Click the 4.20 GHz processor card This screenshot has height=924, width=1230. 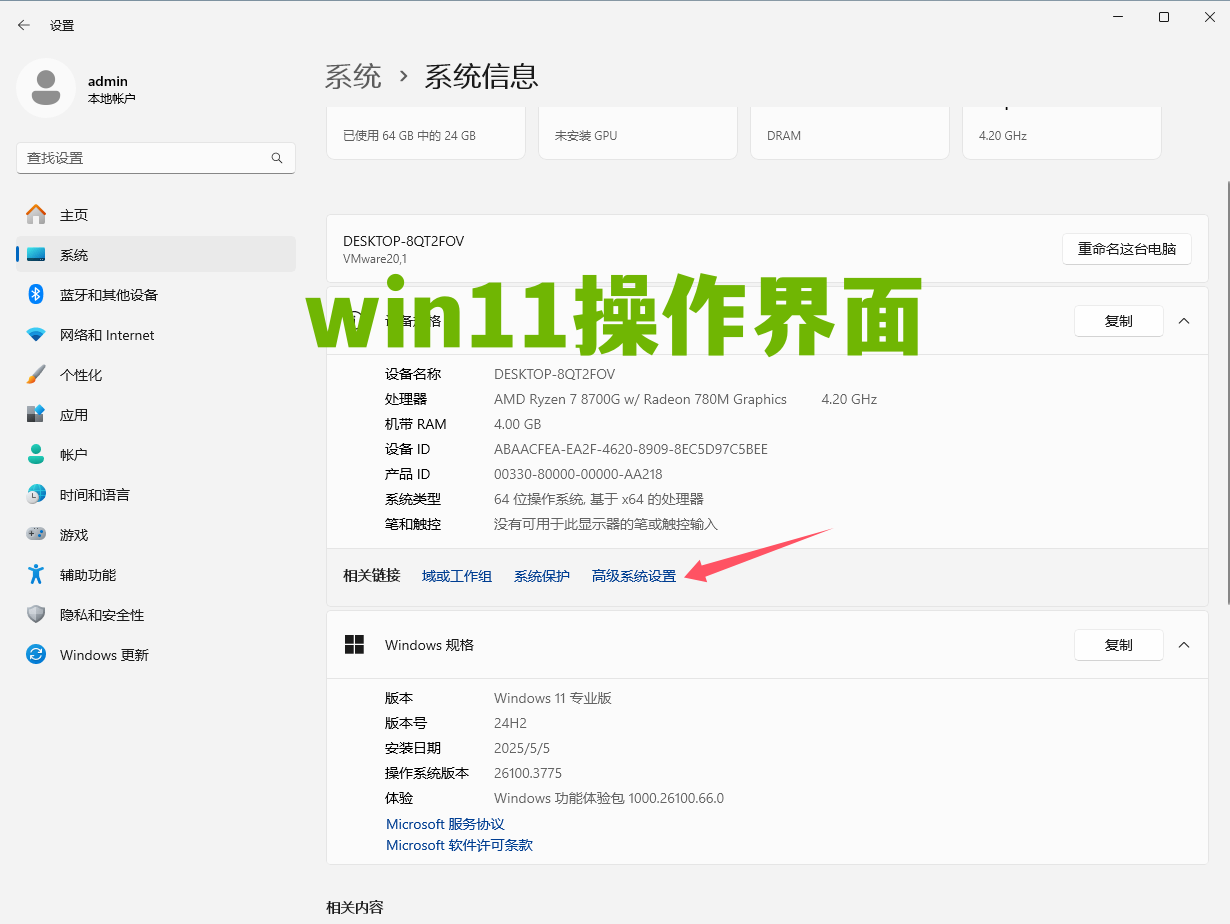tap(1062, 132)
